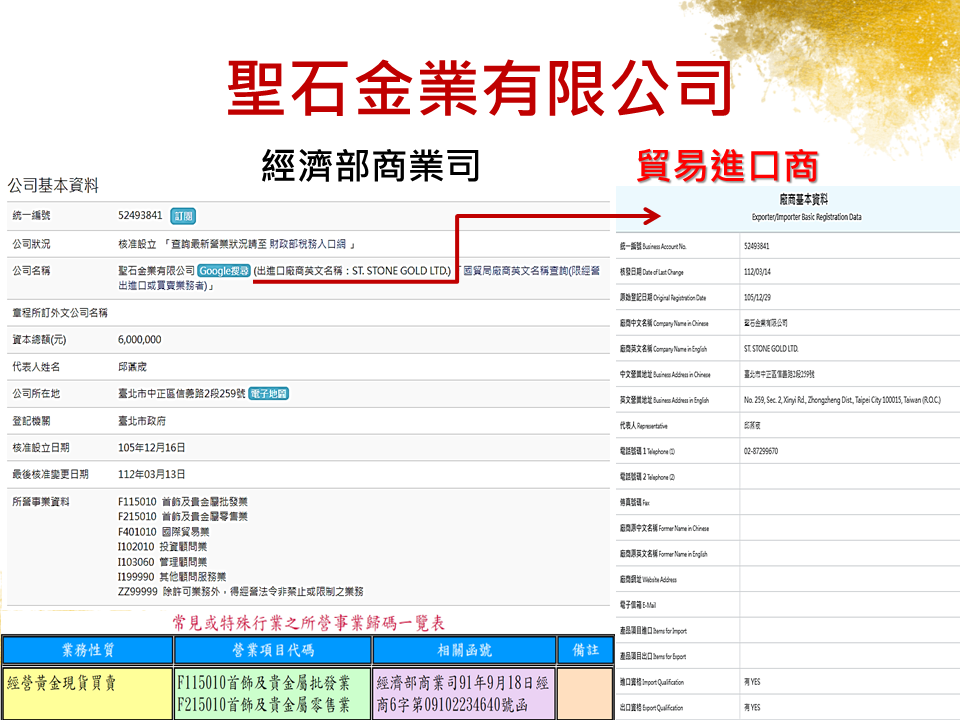
Task: Click the telephone number 02-87299670
Action: click(761, 451)
